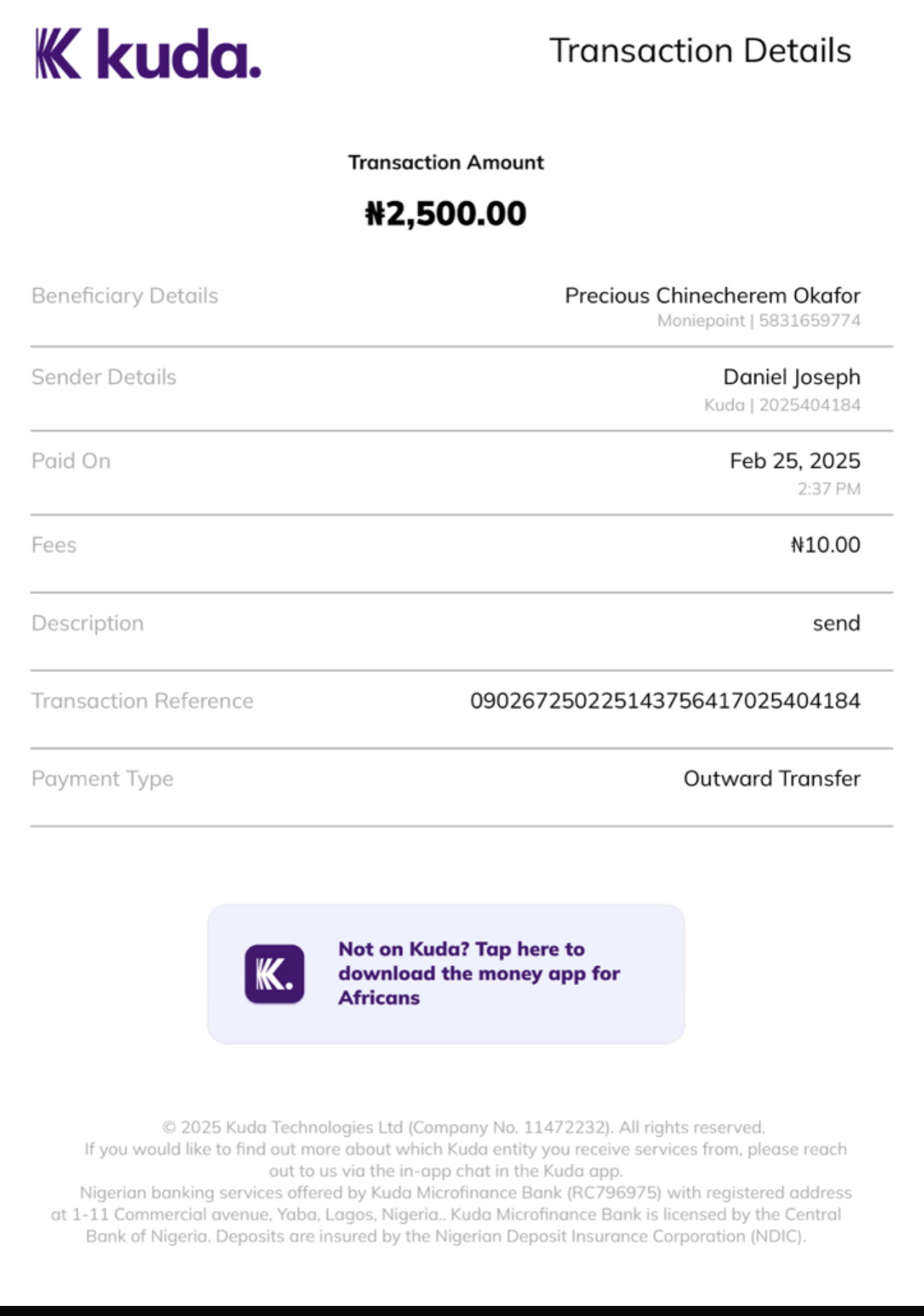924x1316 pixels.
Task: Click the Outward Transfer payment type
Action: pos(771,779)
